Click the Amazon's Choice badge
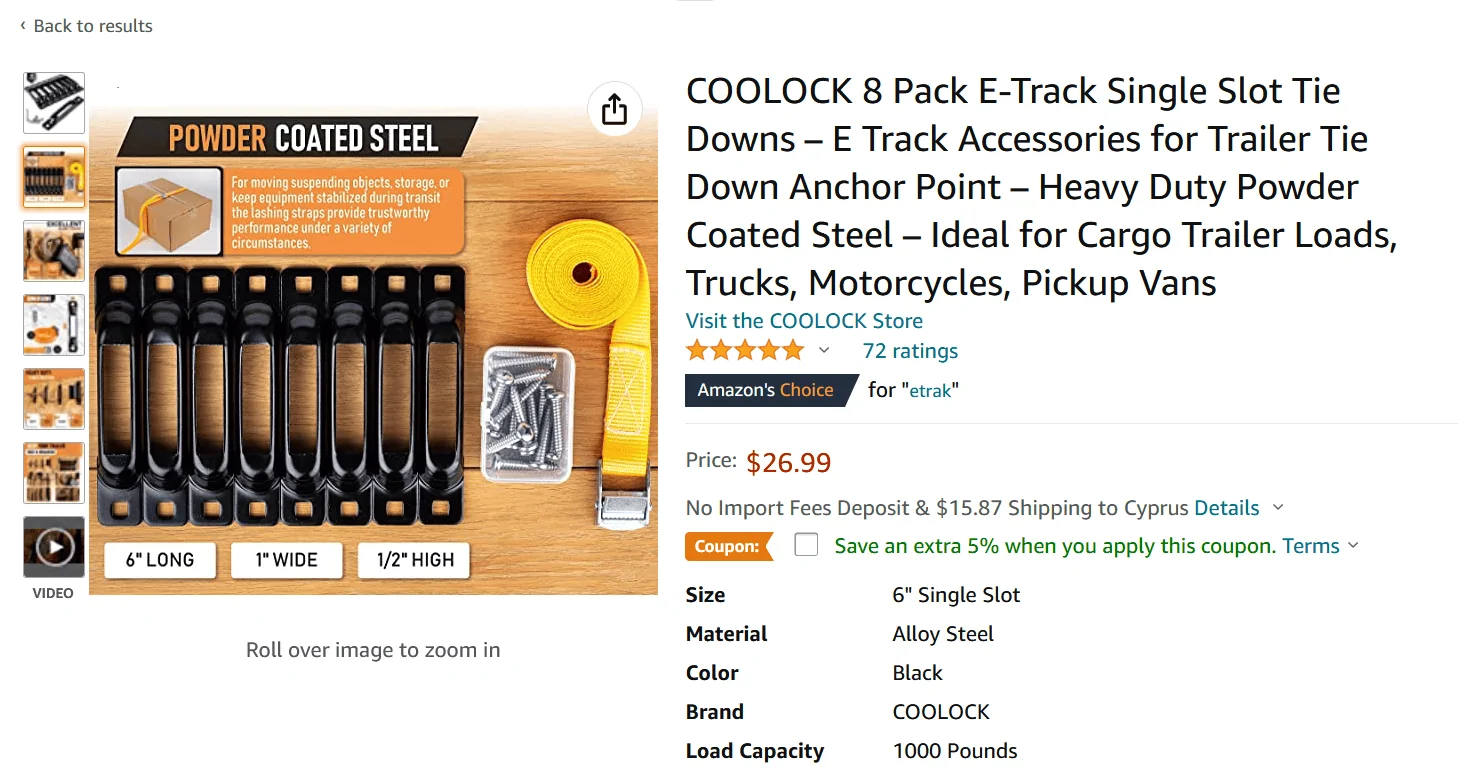The width and height of the screenshot is (1460, 775). pos(766,390)
